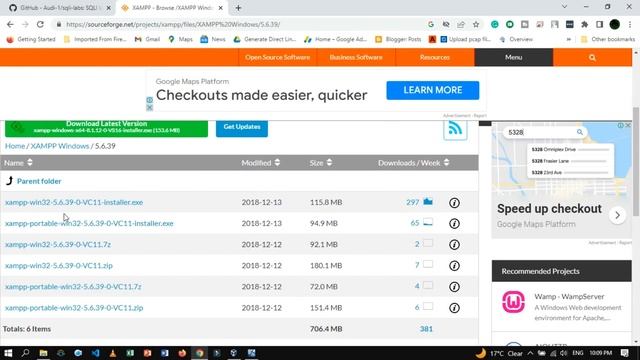Click LEARN MORE in the Google Maps ad
This screenshot has width=640, height=360.
point(433,90)
